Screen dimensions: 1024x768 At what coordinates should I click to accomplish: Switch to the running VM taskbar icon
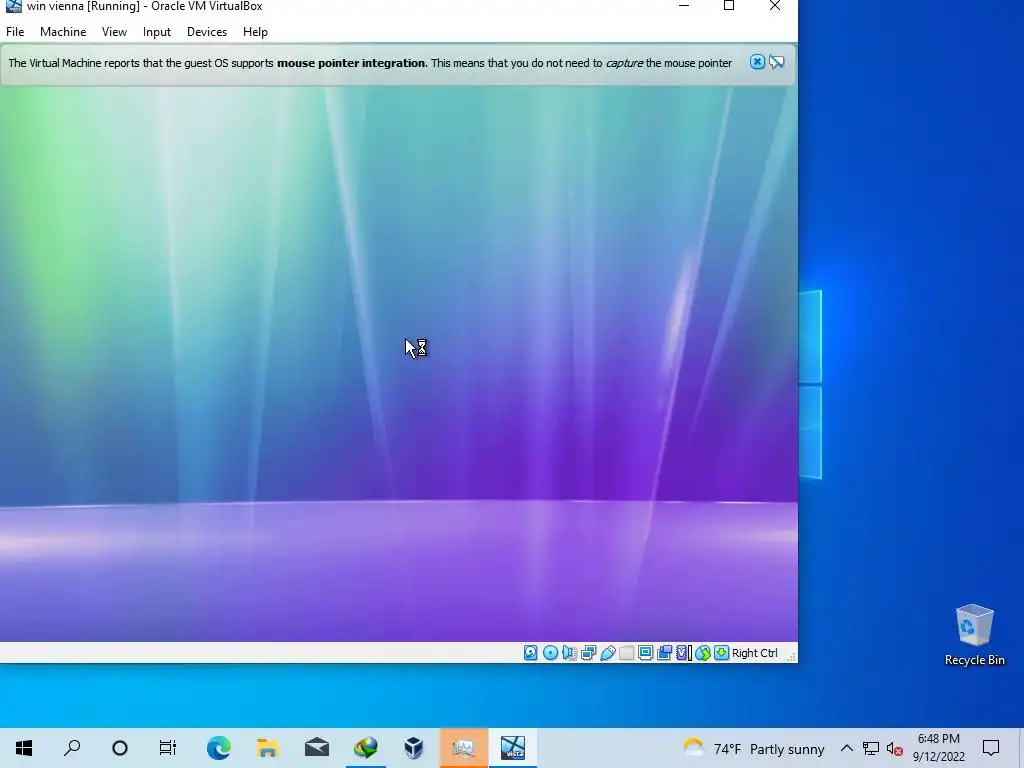click(513, 748)
